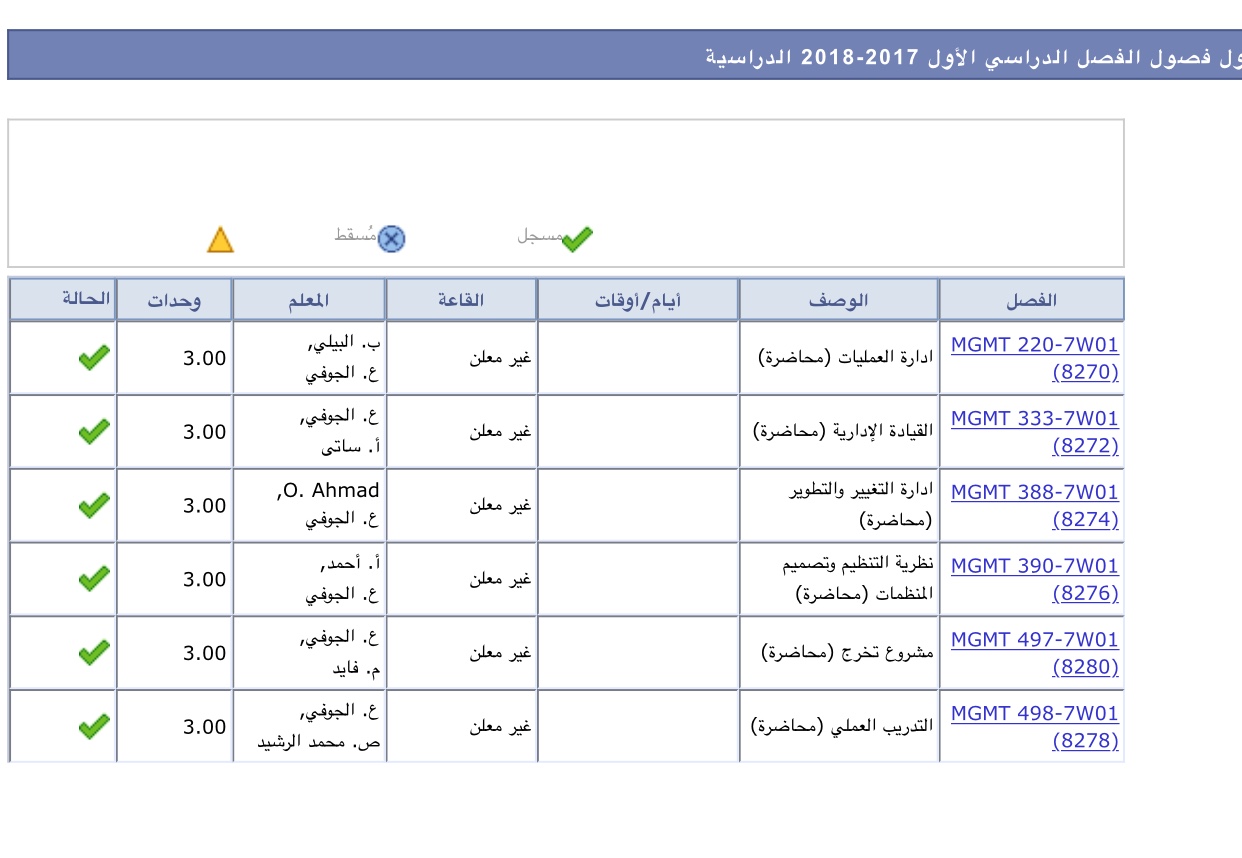Open the MGMT 333-7W01 (8272) class link
Screen dimensions: 1242x858
point(1034,432)
